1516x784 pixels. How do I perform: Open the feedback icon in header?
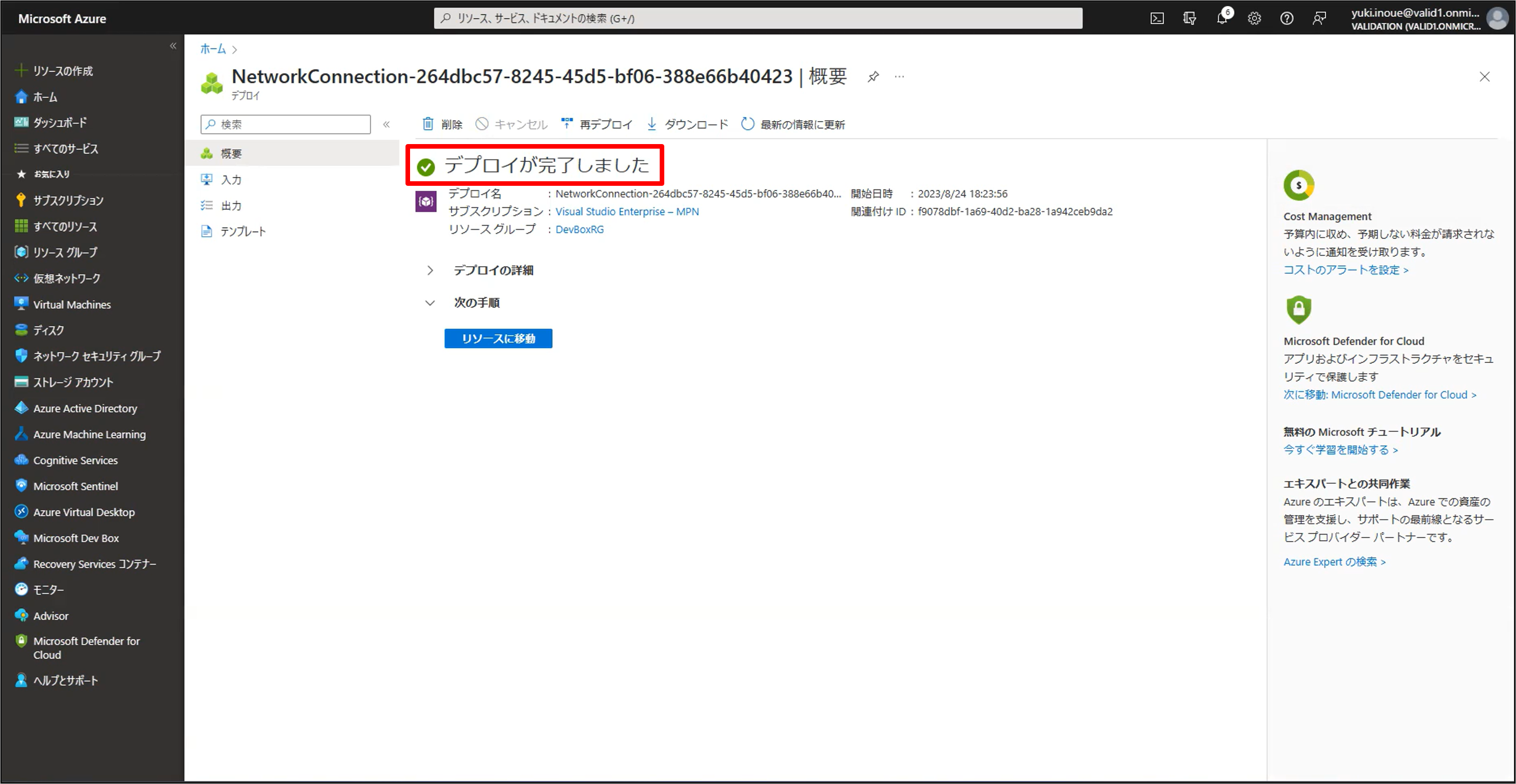pyautogui.click(x=1319, y=18)
